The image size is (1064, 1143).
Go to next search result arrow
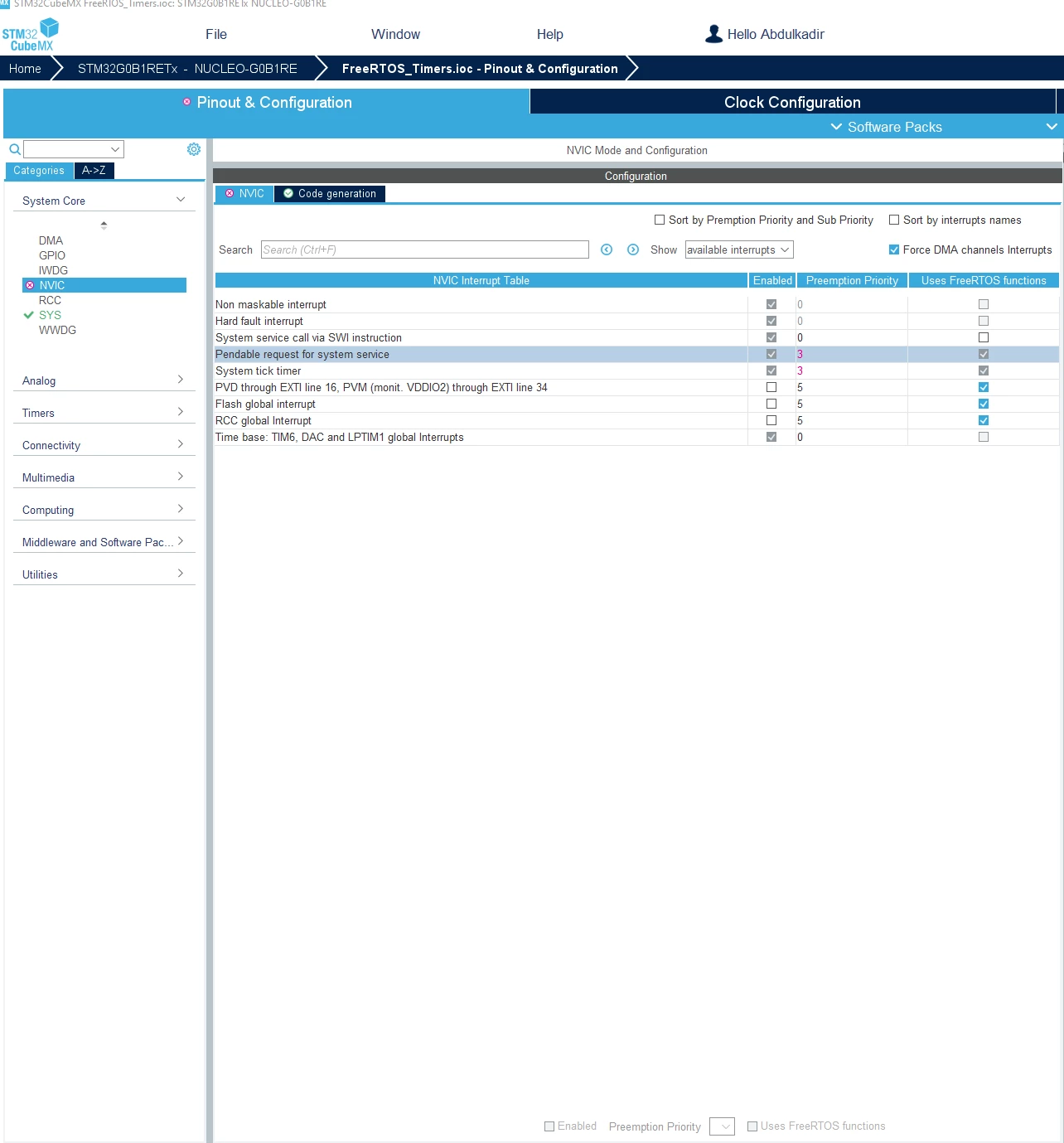[633, 249]
